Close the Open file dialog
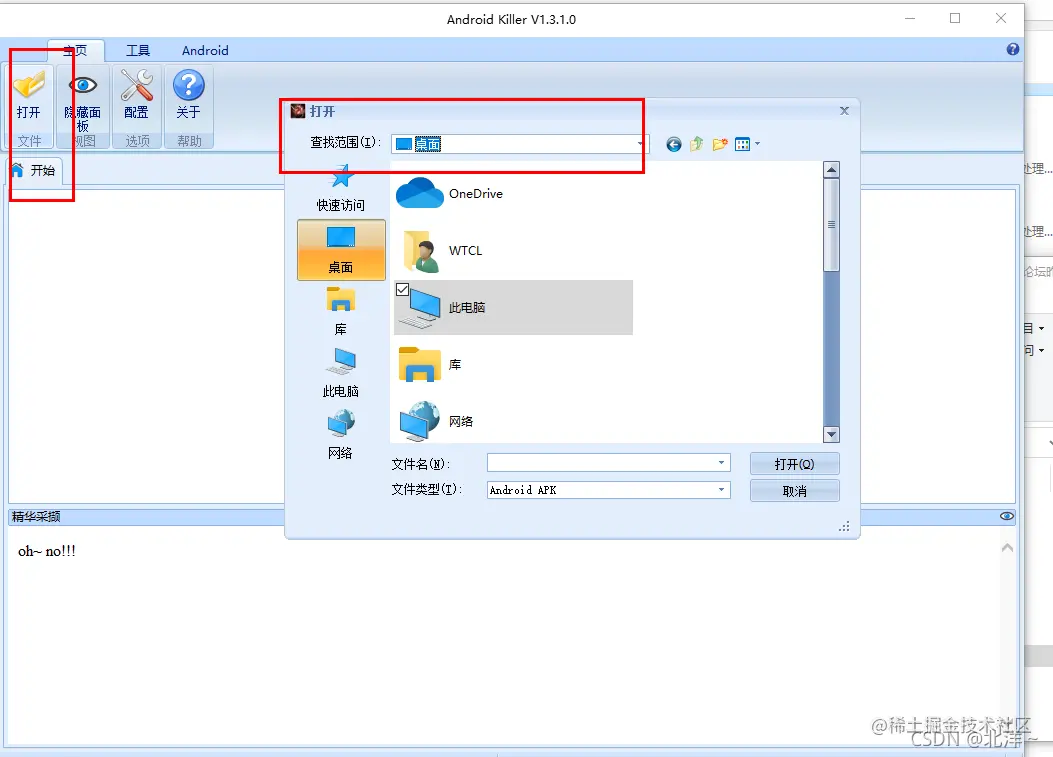Image resolution: width=1053 pixels, height=757 pixels. [844, 111]
